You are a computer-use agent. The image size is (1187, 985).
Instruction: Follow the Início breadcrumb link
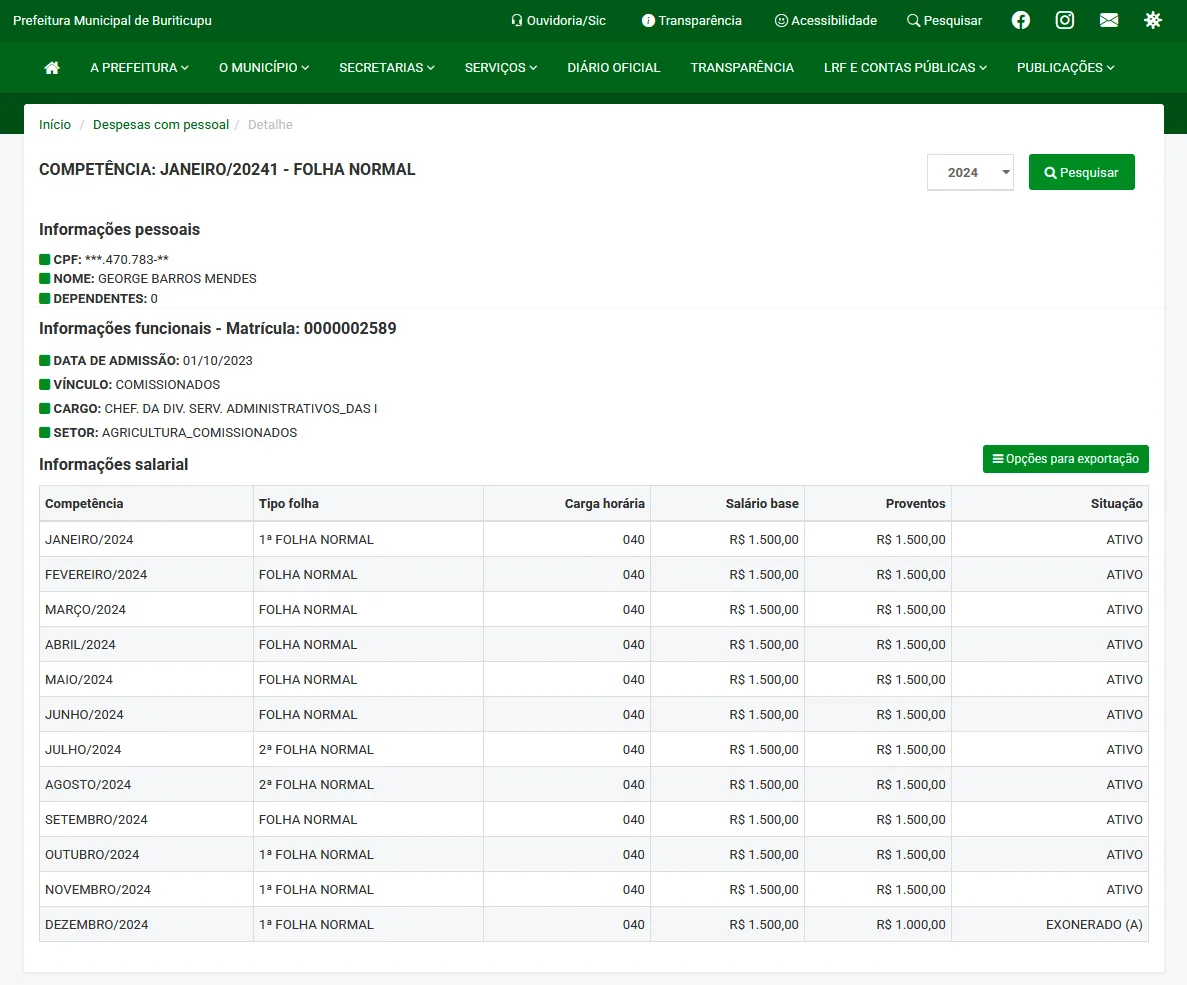(x=55, y=125)
